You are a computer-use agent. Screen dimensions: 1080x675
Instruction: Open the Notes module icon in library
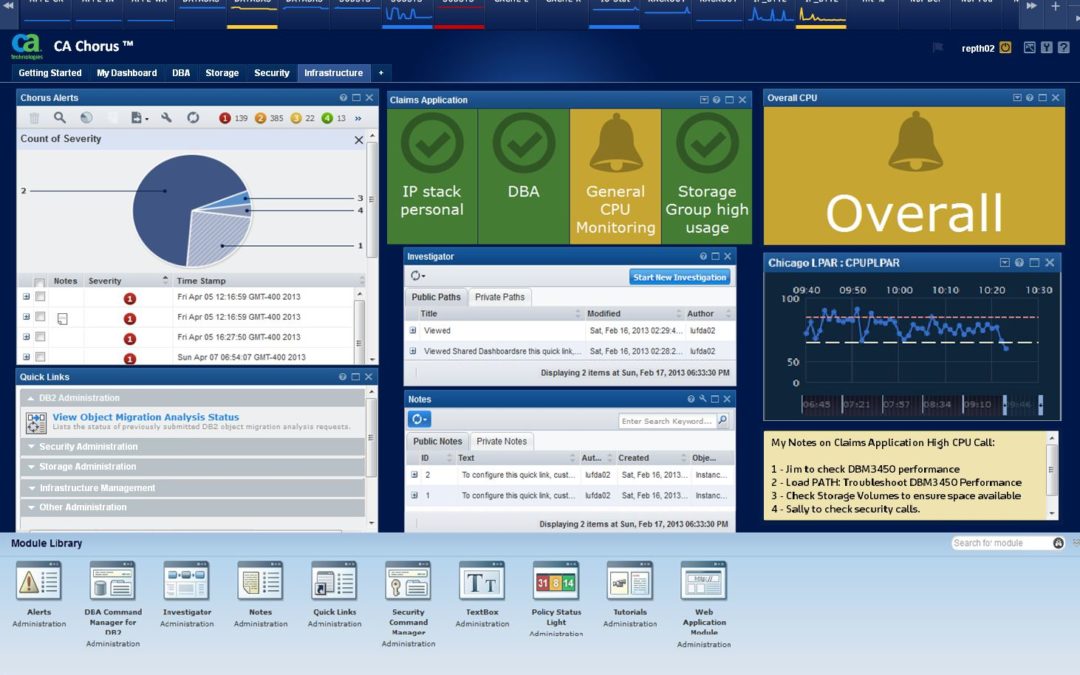(x=260, y=581)
